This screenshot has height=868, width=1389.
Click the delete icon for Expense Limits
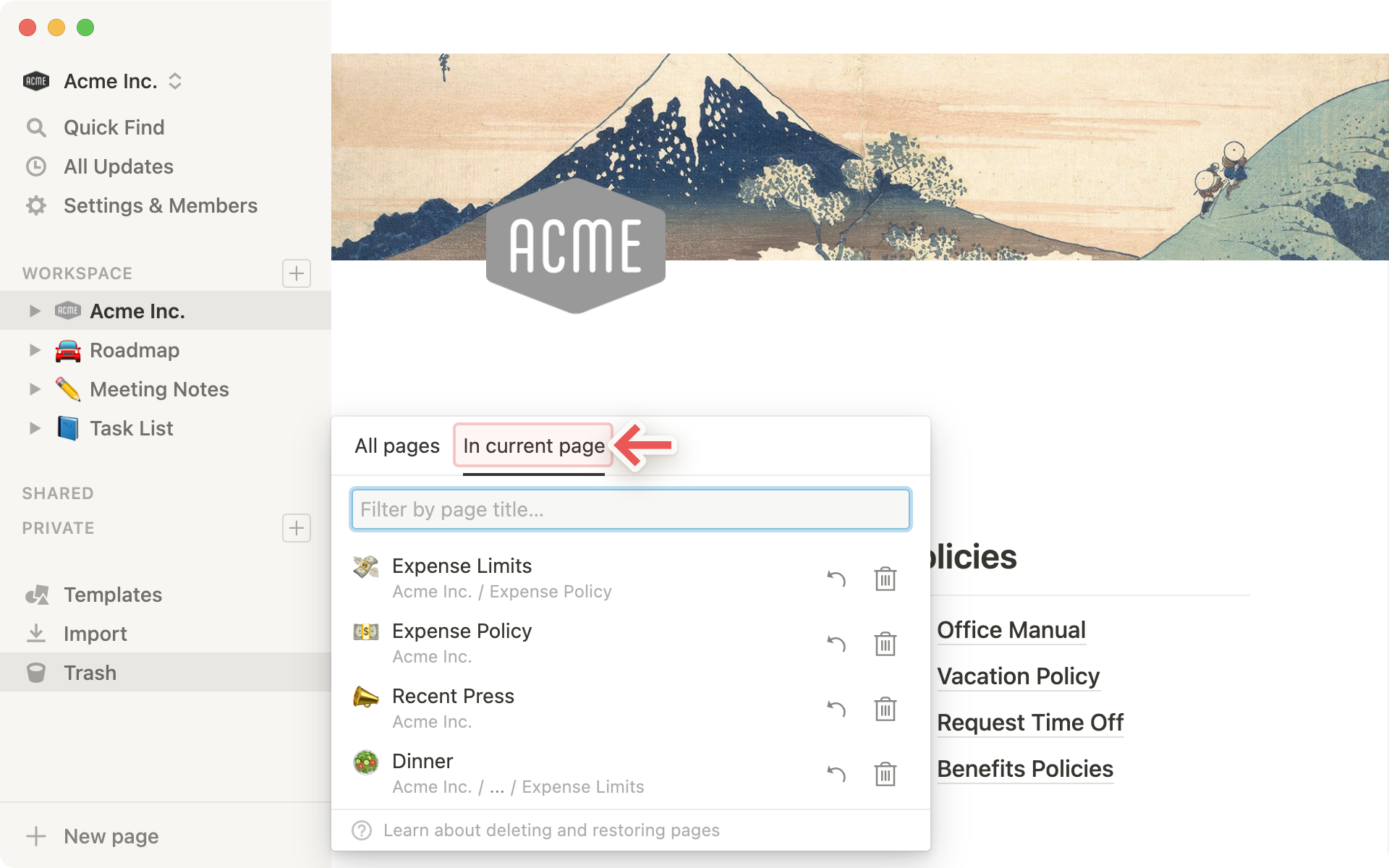(885, 578)
